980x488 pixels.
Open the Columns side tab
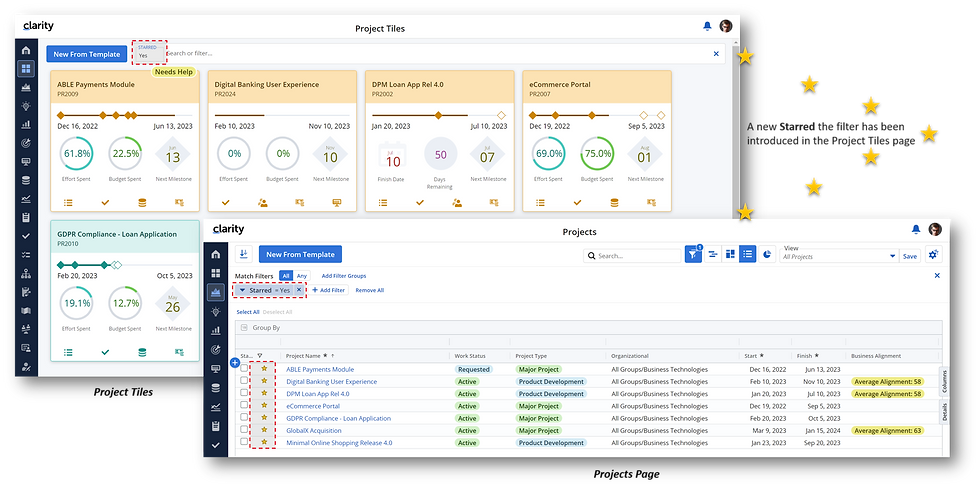944,381
